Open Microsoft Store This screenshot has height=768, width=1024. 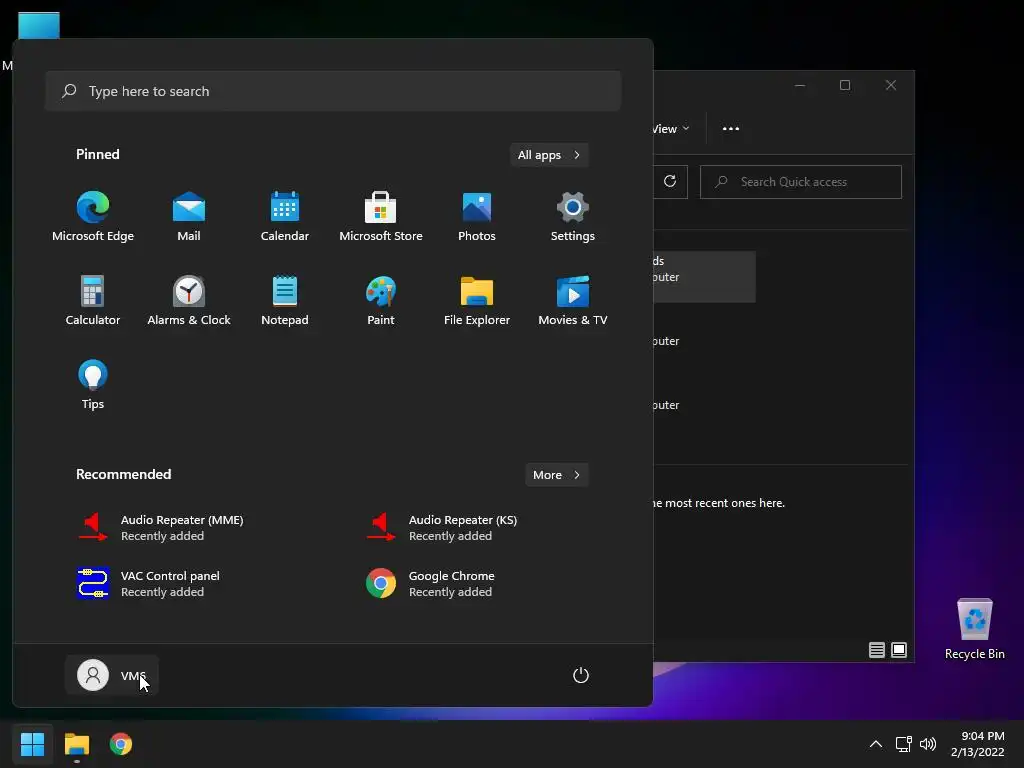381,217
